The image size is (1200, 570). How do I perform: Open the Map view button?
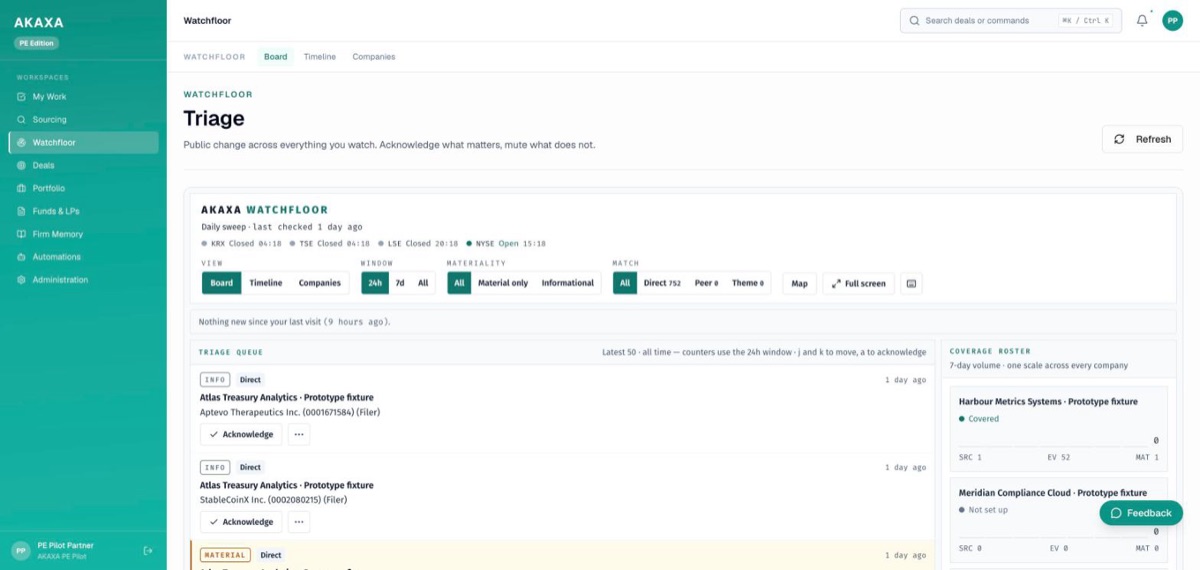click(x=799, y=283)
